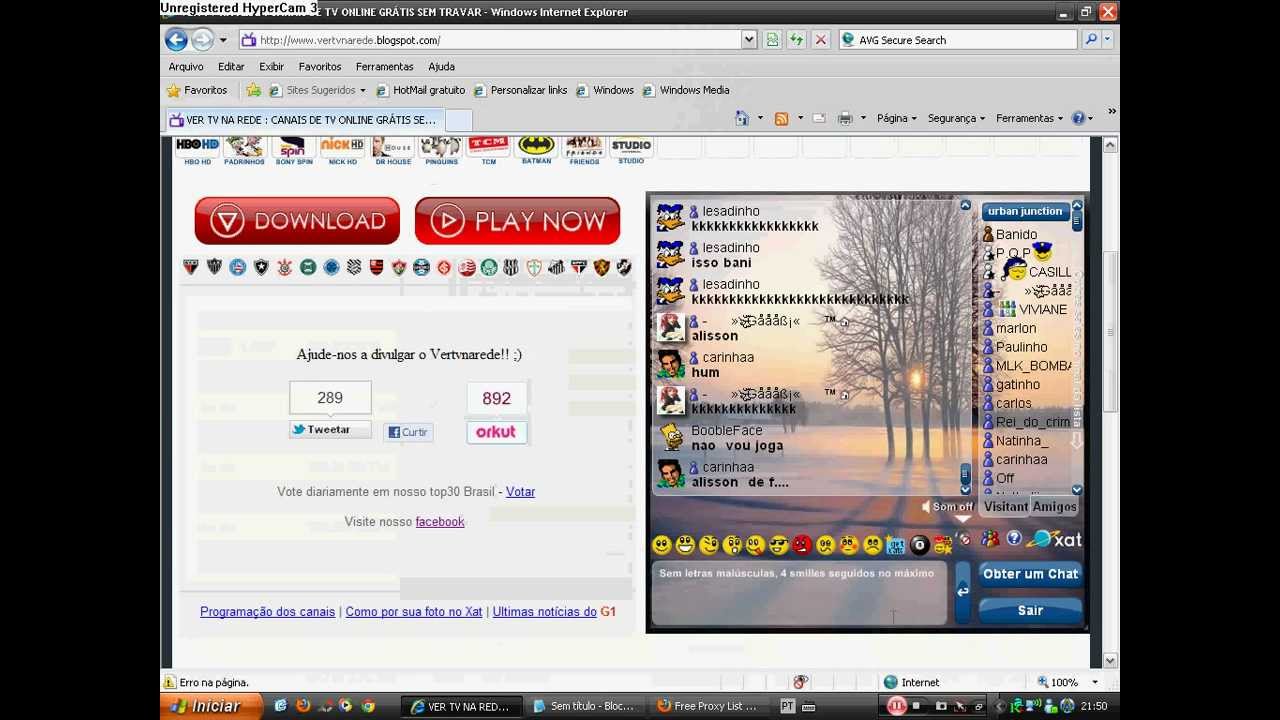1280x720 pixels.
Task: Select the Flamengo team crest
Action: click(376, 267)
